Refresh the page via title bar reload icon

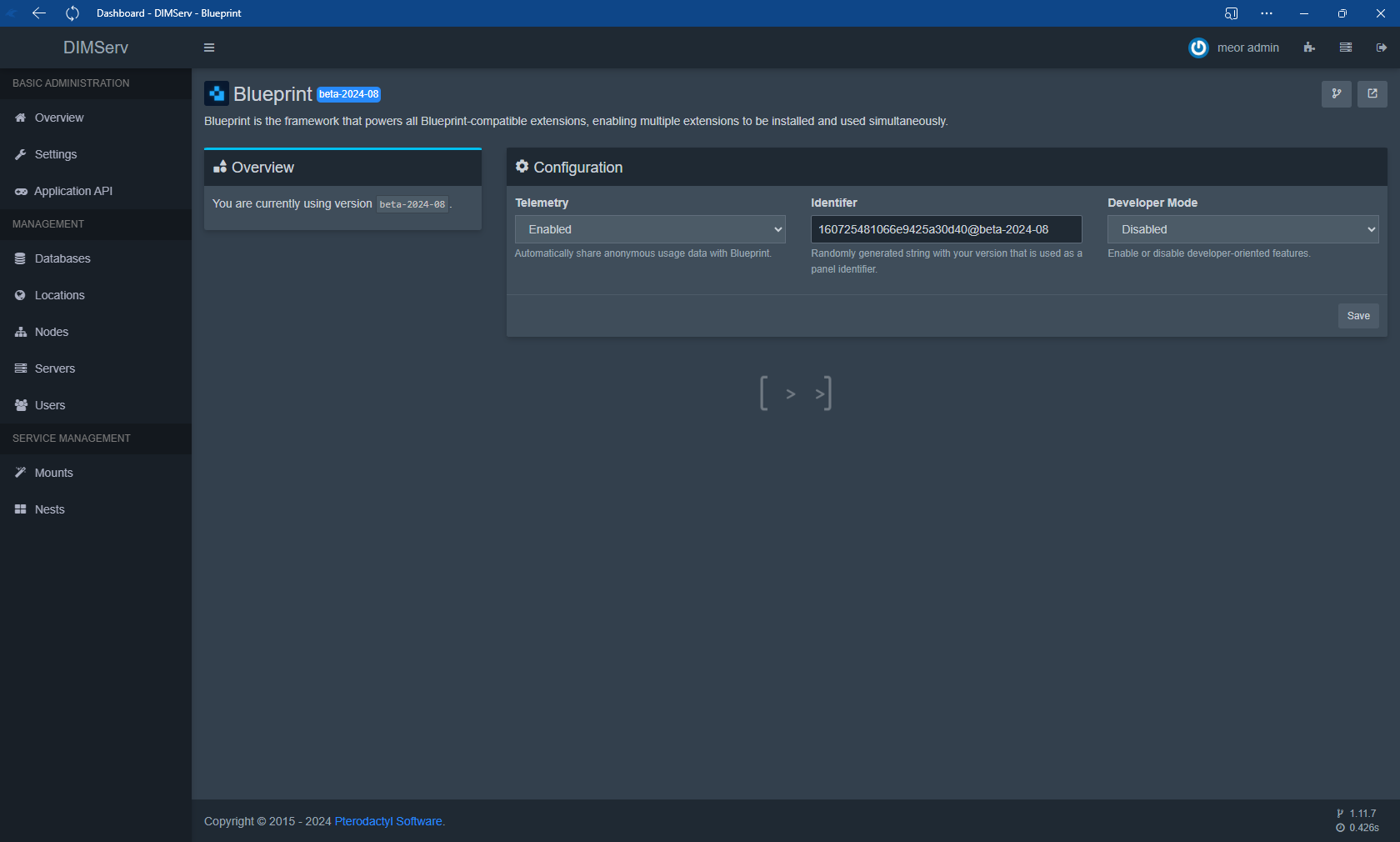point(72,13)
